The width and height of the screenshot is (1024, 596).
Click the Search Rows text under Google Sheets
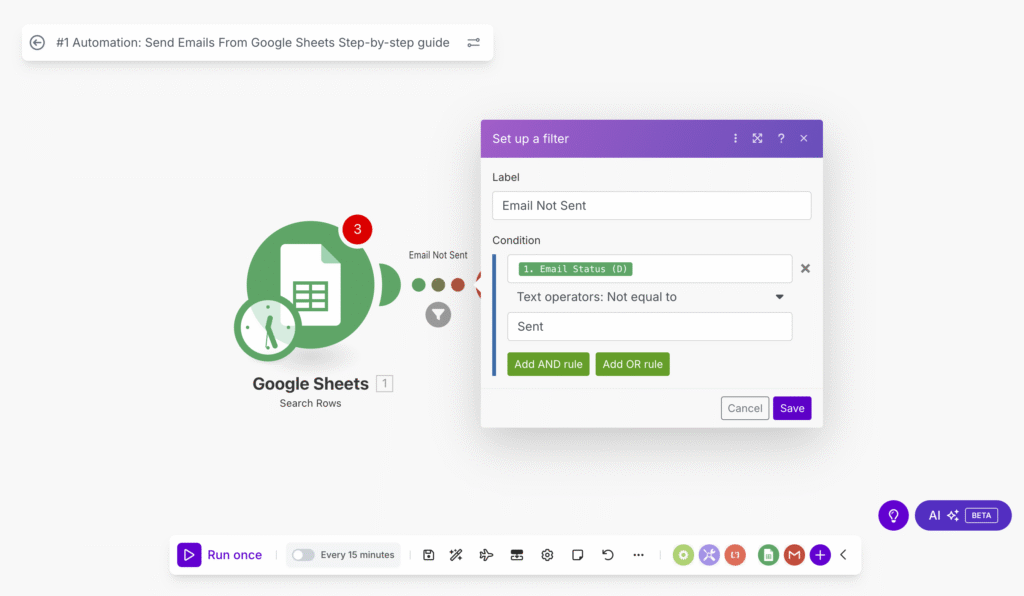[310, 403]
